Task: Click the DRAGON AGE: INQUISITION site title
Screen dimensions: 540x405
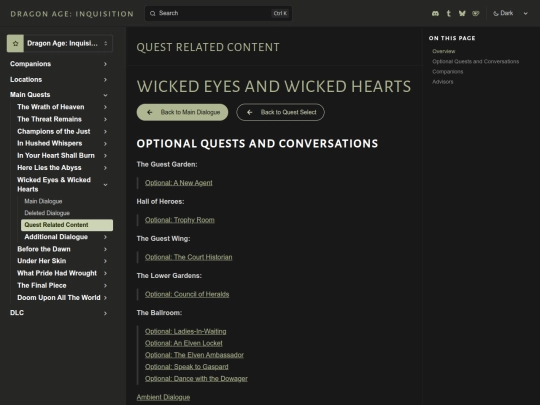Action: tap(72, 14)
